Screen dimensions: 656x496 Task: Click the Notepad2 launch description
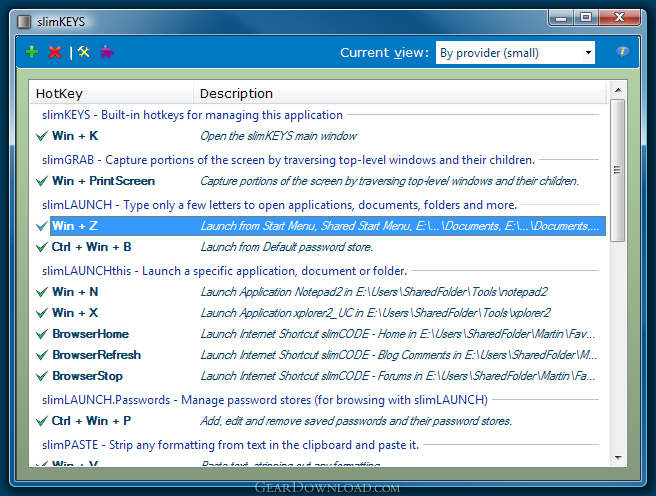374,292
